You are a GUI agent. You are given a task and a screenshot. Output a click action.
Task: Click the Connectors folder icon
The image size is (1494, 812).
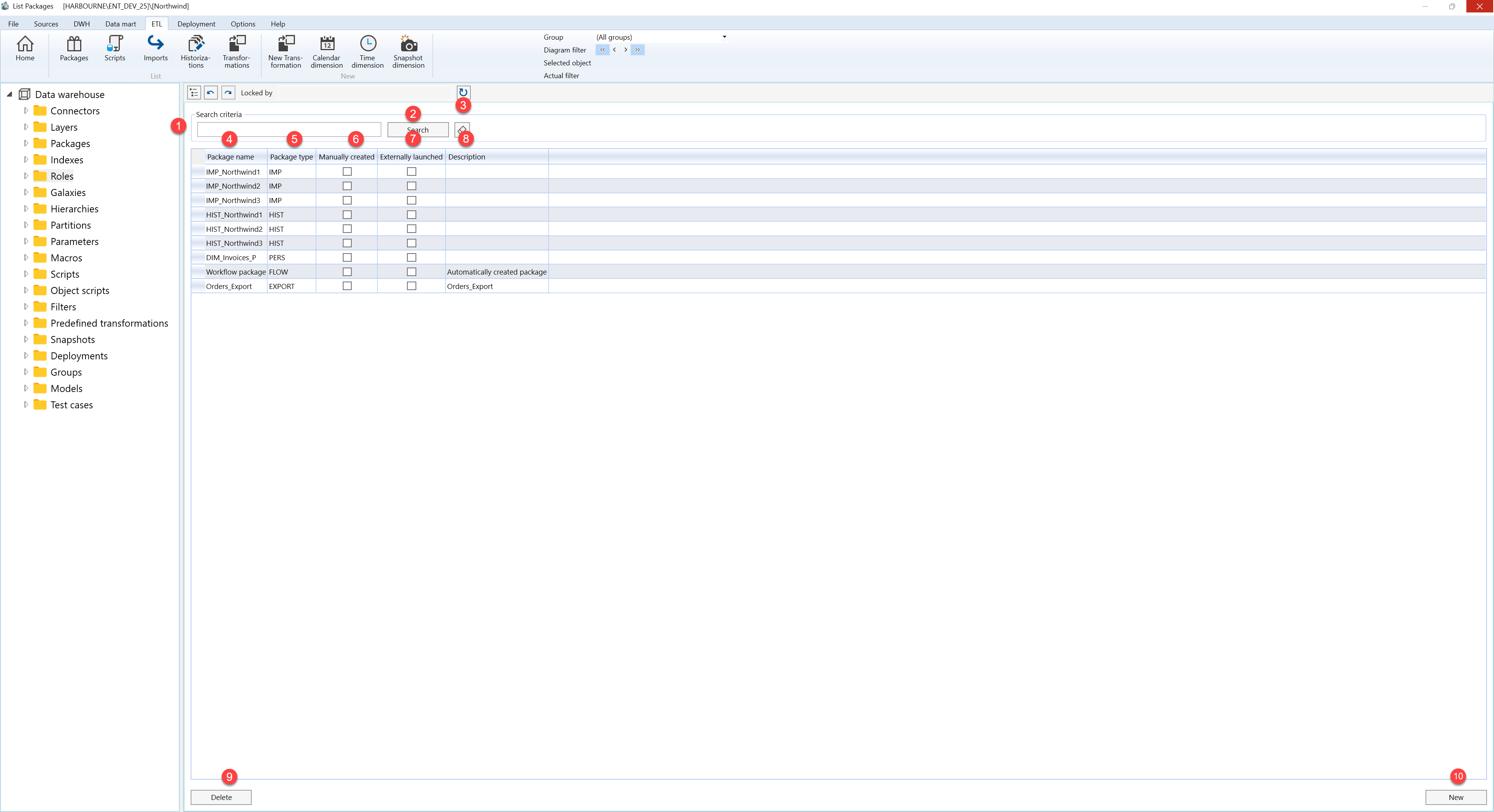point(40,111)
